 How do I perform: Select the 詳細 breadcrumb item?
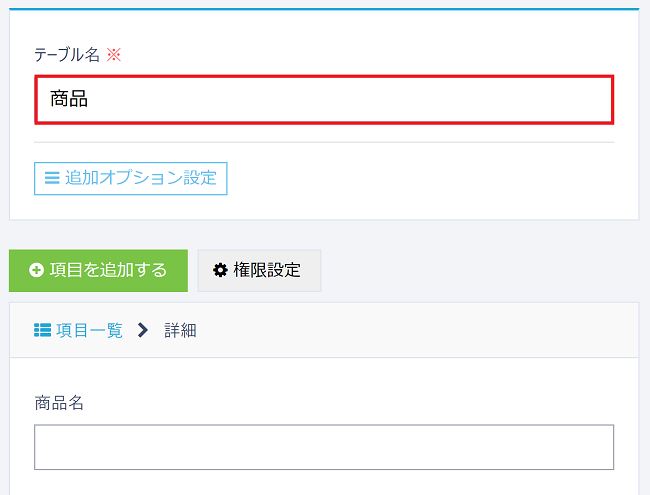click(180, 330)
